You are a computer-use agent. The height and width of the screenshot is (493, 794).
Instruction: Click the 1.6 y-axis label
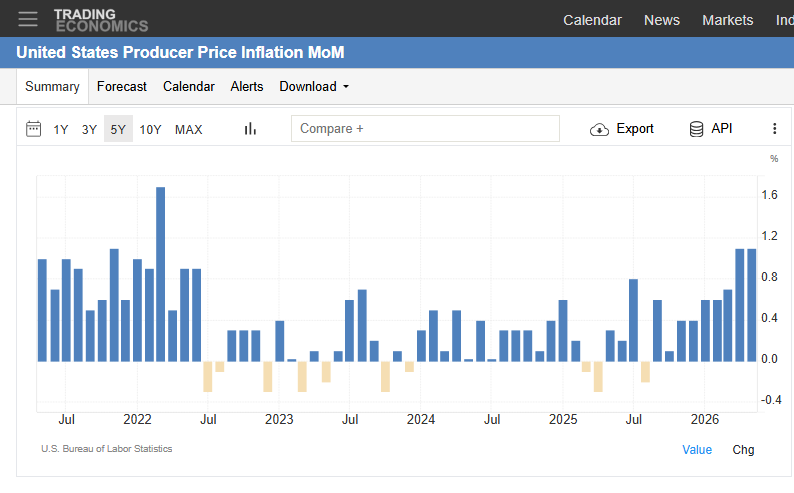769,195
